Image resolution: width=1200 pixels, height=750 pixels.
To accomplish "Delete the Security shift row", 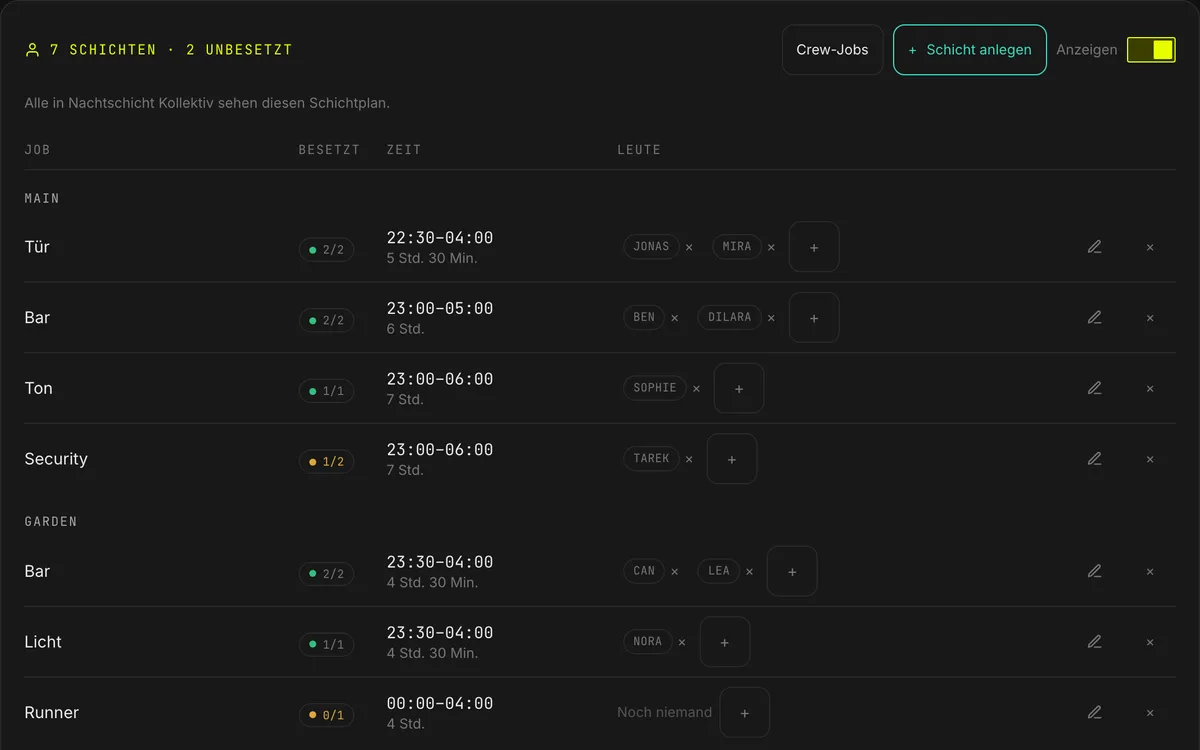I will [x=1150, y=459].
